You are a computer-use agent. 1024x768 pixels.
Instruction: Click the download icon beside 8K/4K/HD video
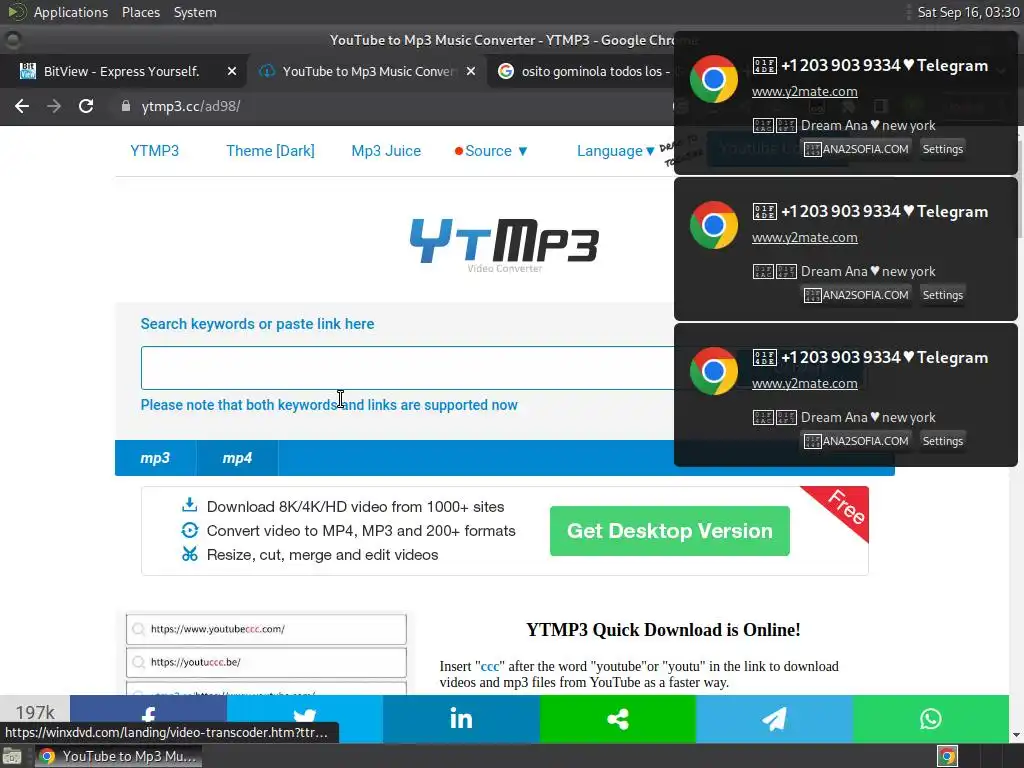click(189, 505)
